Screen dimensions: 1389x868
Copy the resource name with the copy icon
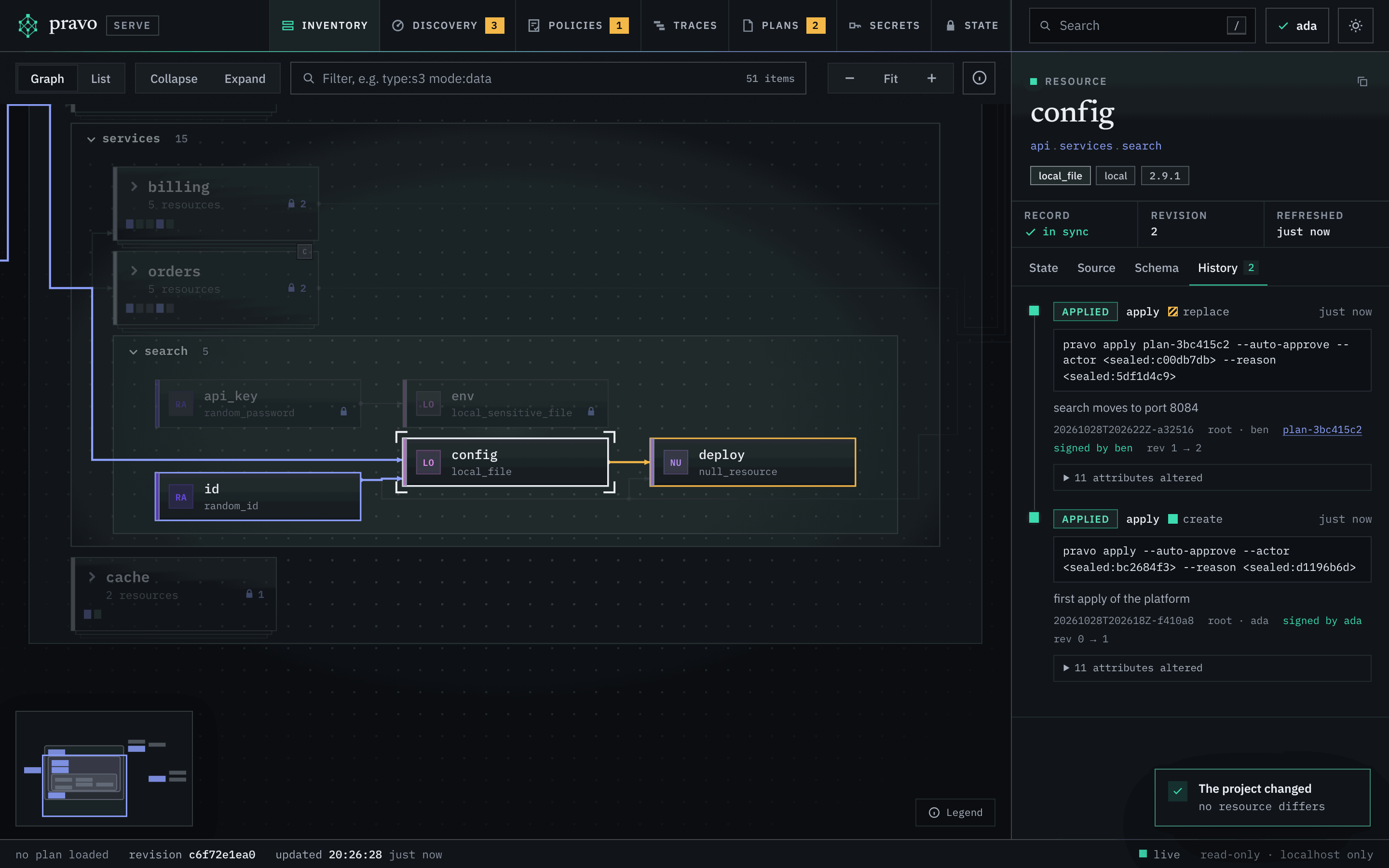coord(1362,81)
